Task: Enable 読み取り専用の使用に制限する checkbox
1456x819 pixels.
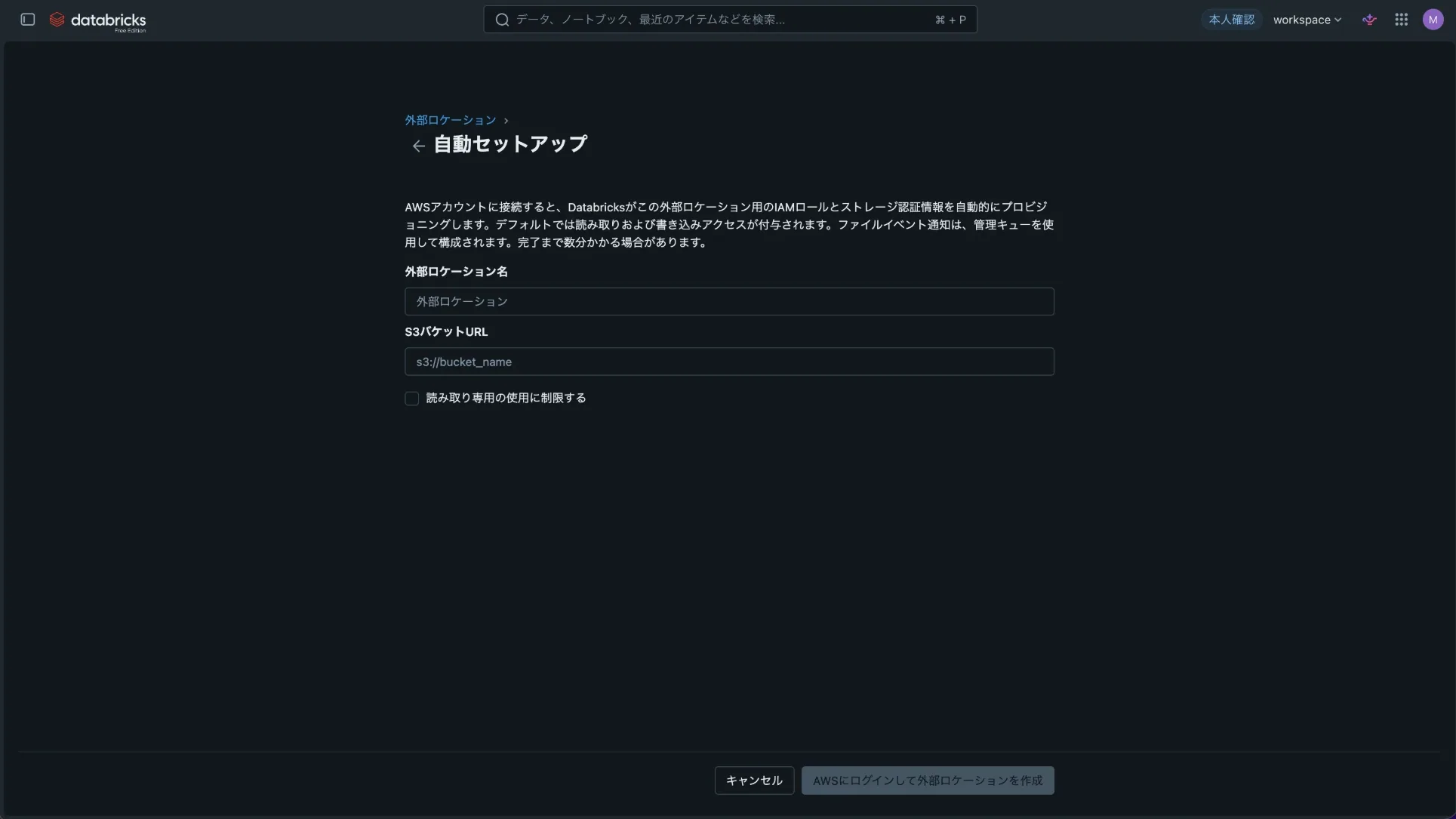Action: click(412, 399)
